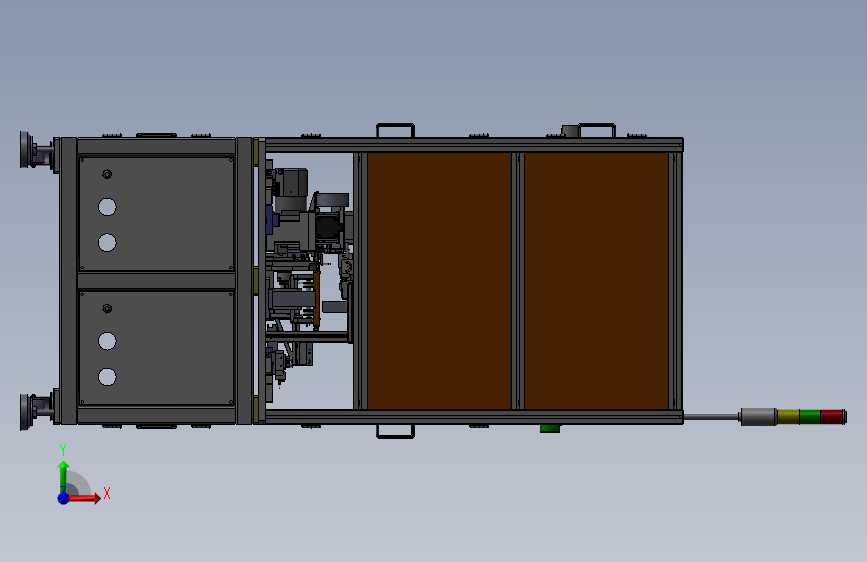Select the small green button on the lower rail
Viewport: 867px width, 562px height.
(550, 428)
